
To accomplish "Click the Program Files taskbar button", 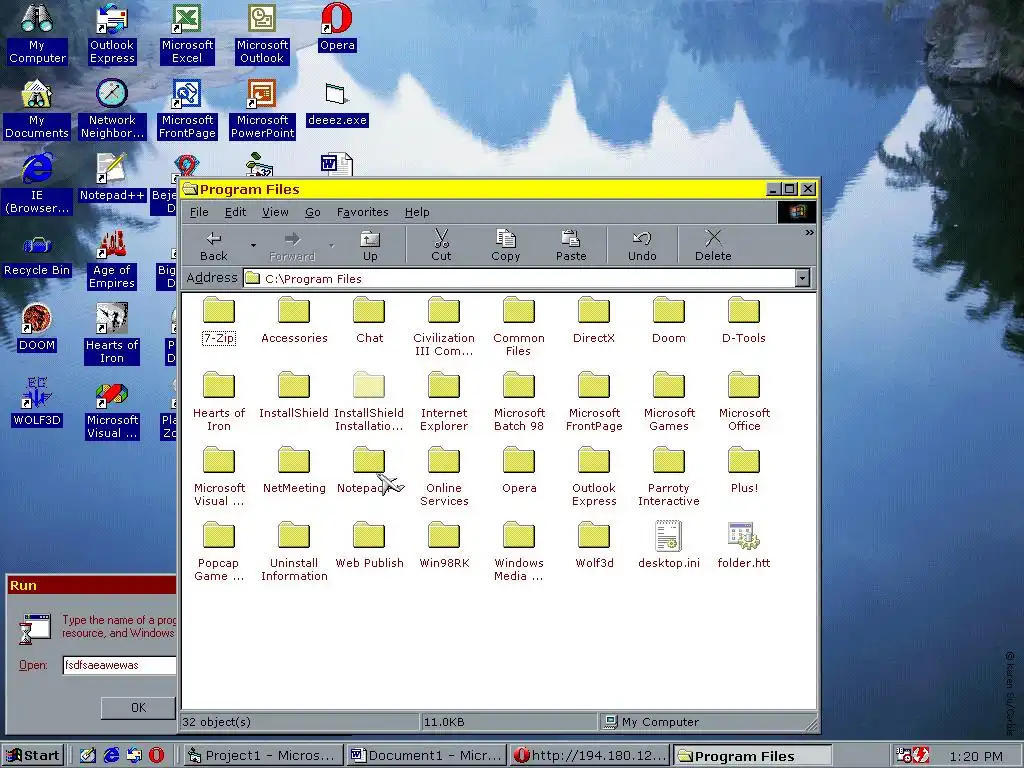I will tap(753, 756).
